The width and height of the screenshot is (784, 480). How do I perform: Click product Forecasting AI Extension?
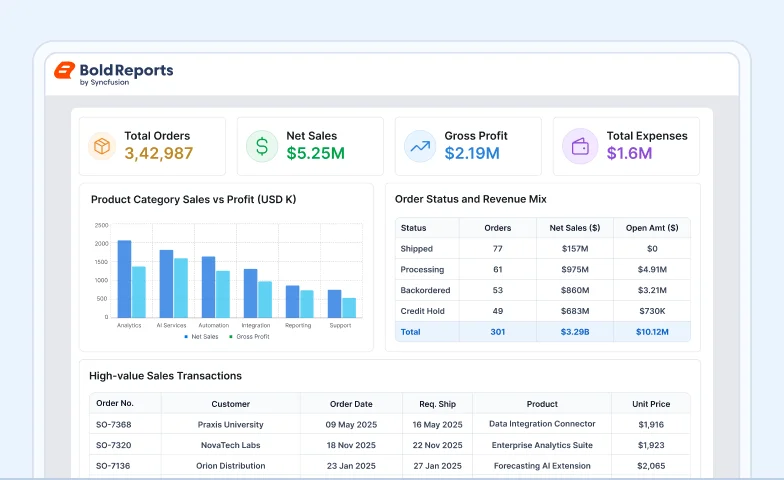pyautogui.click(x=542, y=466)
